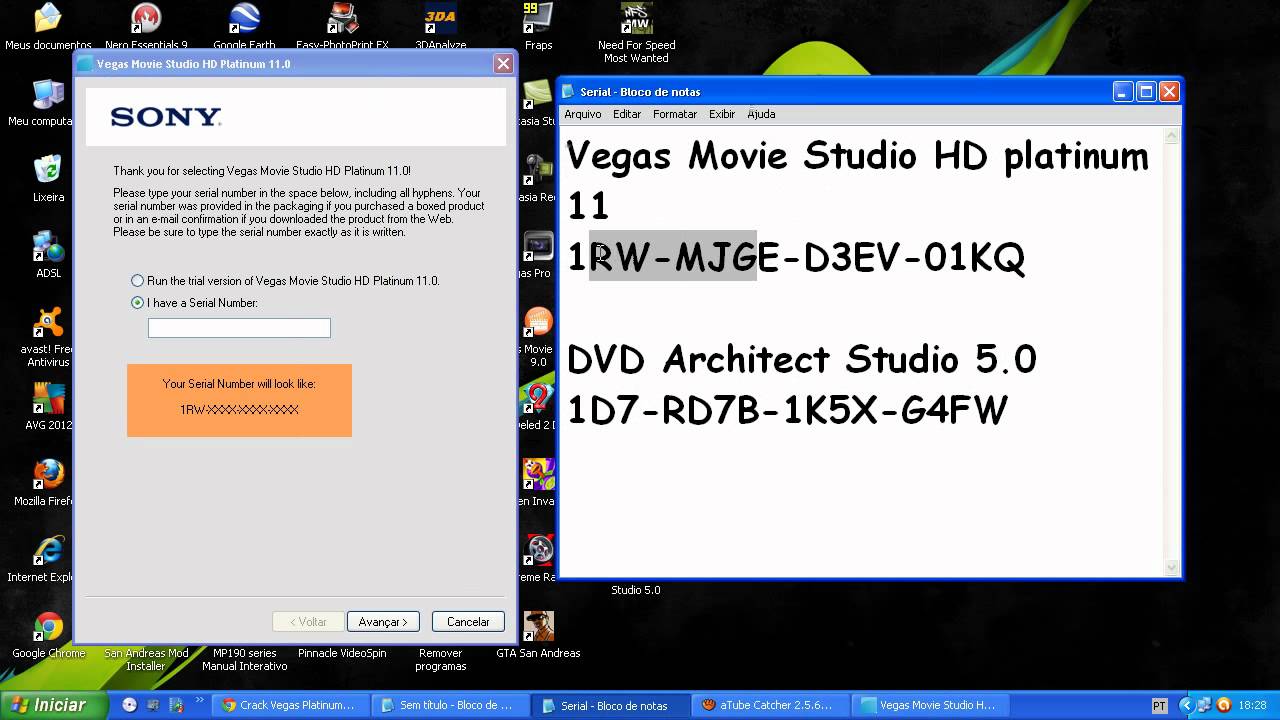Click the orange example serial number box
This screenshot has width=1280, height=720.
coord(239,400)
